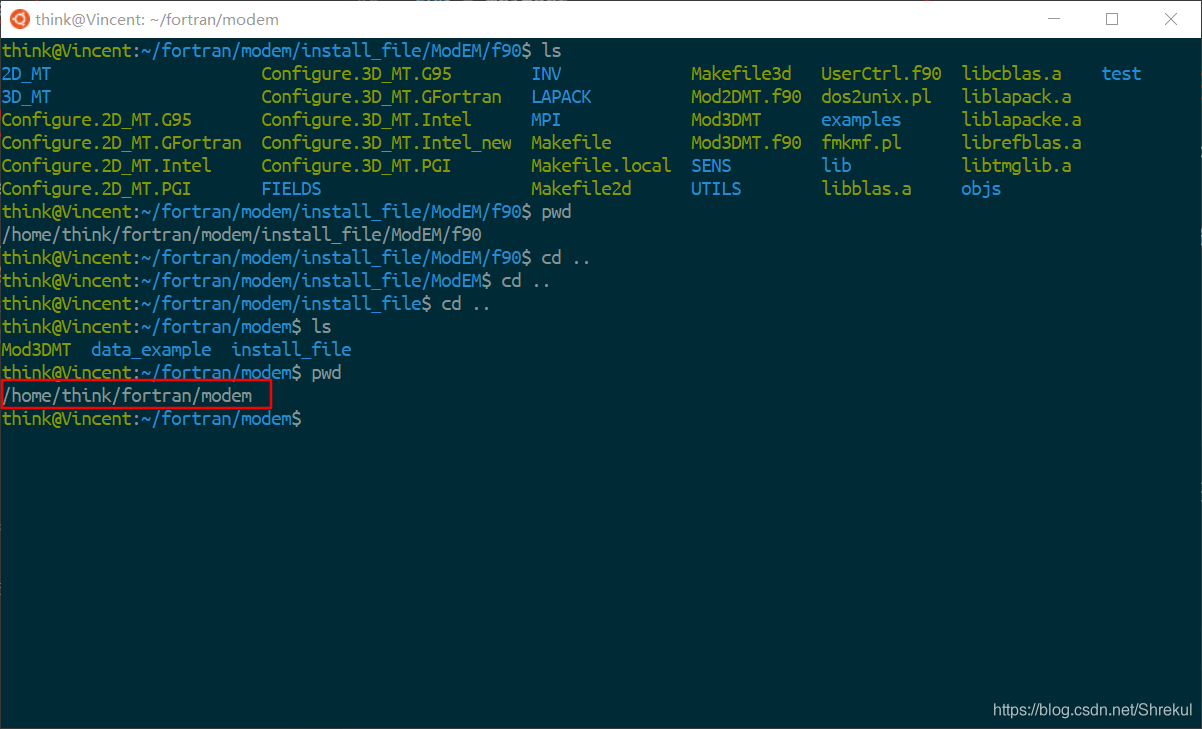Click Configure.2D_MT.PGI file name
This screenshot has width=1202, height=729.
pyautogui.click(x=97, y=188)
